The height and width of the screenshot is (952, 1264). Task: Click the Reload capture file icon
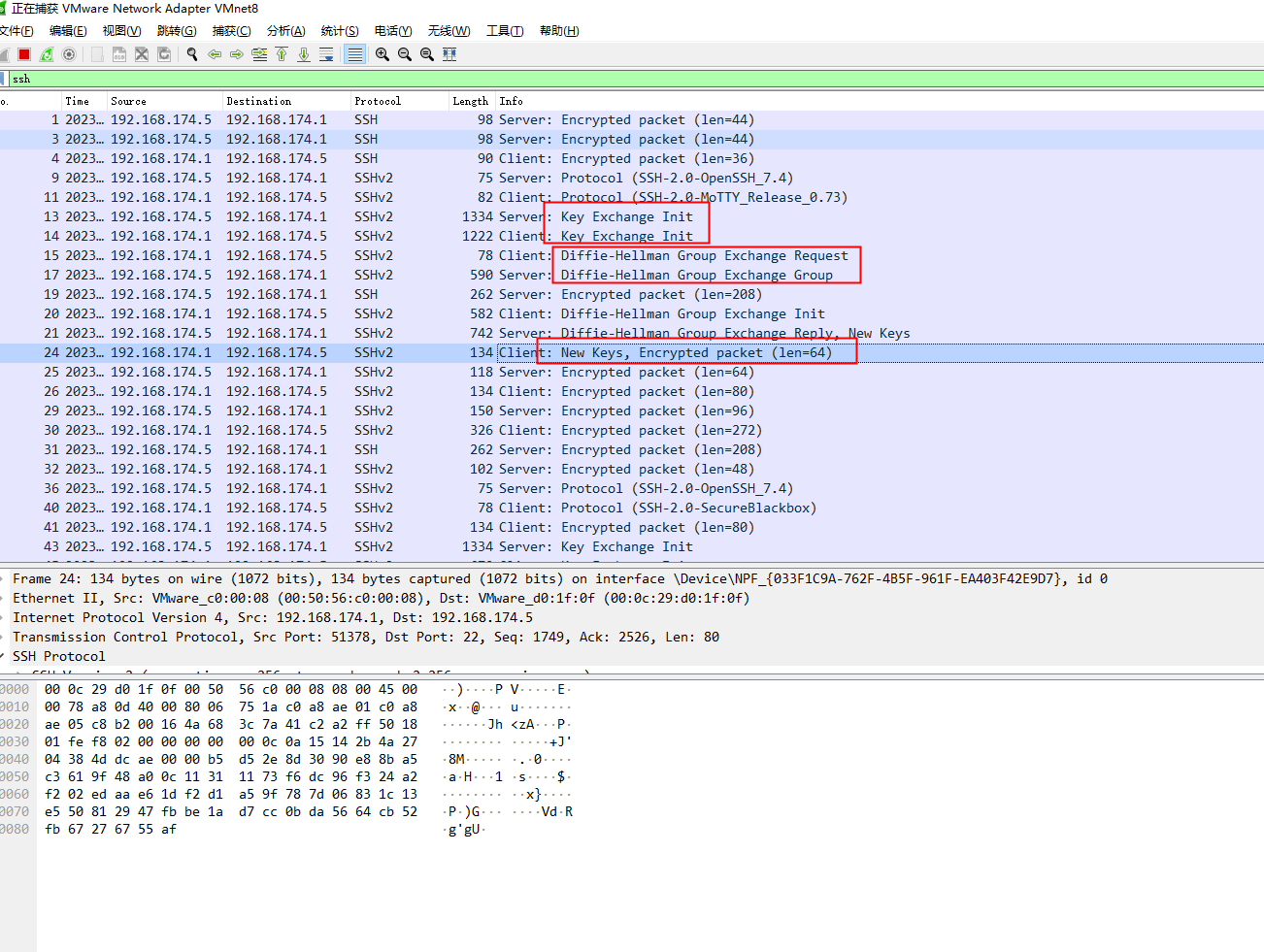[x=164, y=54]
